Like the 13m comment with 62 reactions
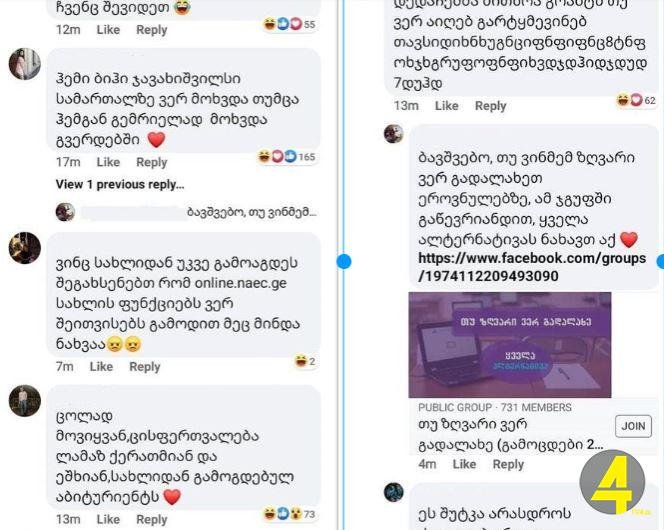Image resolution: width=664 pixels, height=530 pixels. 446,106
